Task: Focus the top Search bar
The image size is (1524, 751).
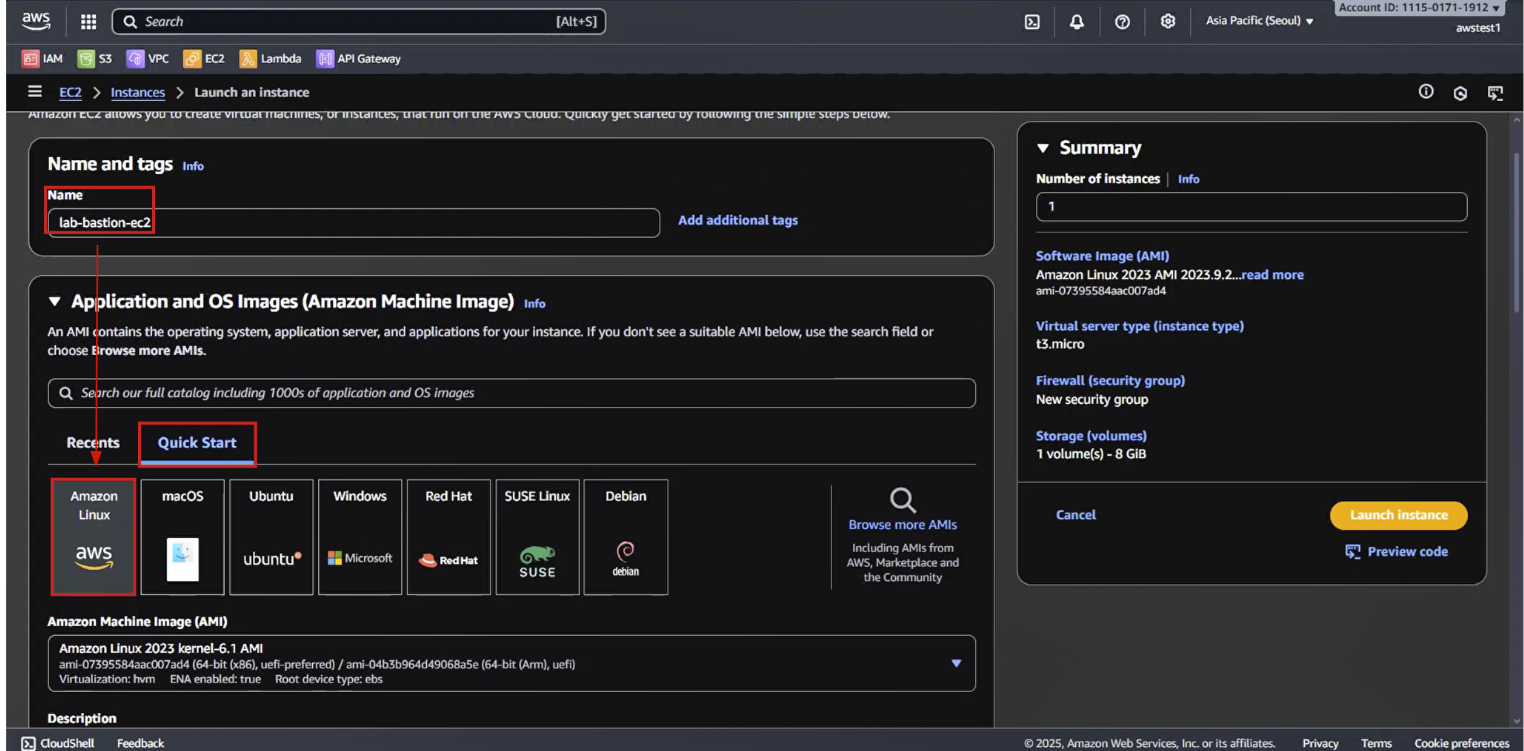Action: 359,21
